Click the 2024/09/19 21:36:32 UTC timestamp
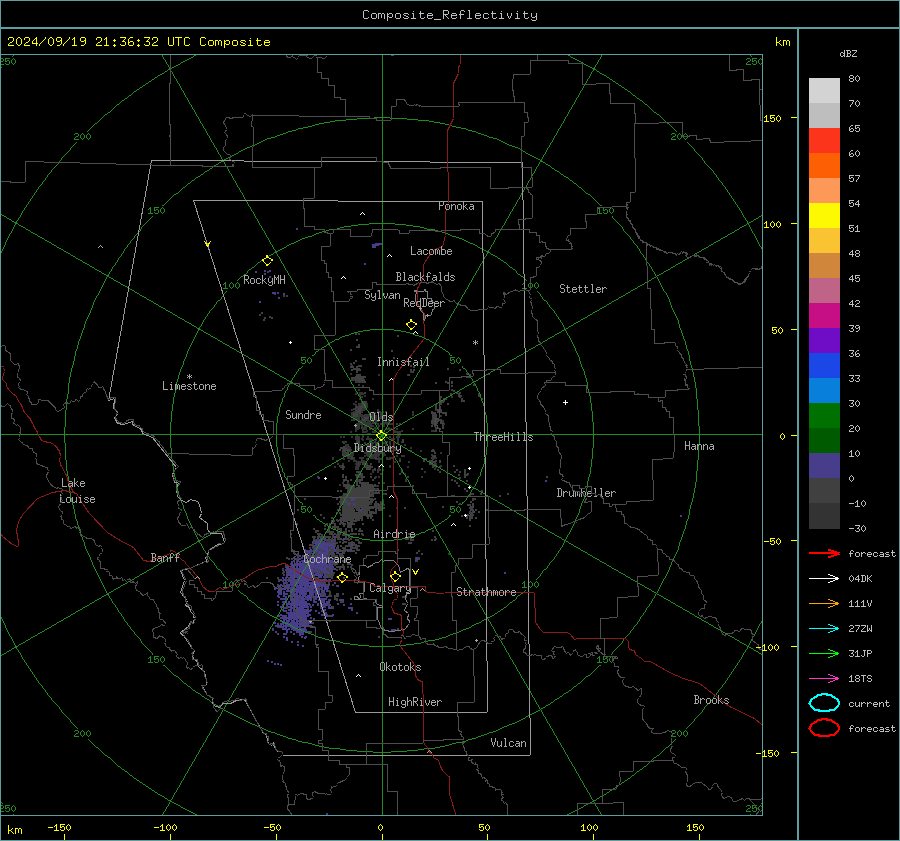 (x=139, y=42)
